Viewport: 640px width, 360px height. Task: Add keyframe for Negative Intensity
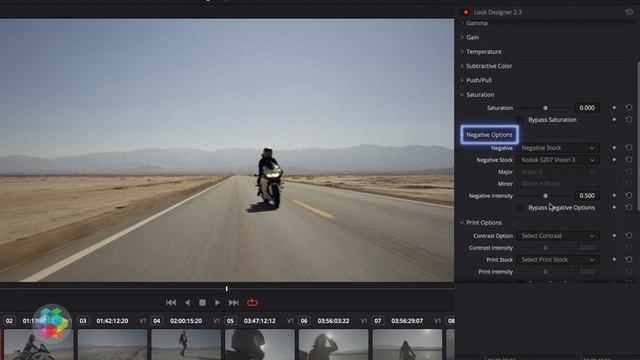(614, 196)
